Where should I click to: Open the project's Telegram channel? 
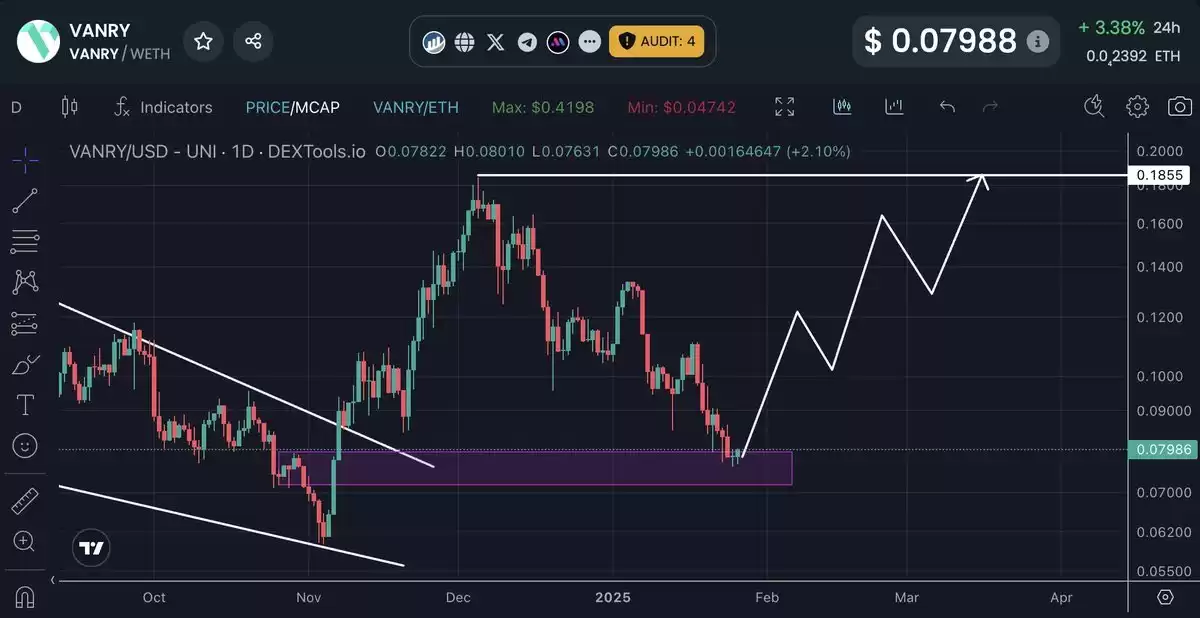[x=527, y=42]
